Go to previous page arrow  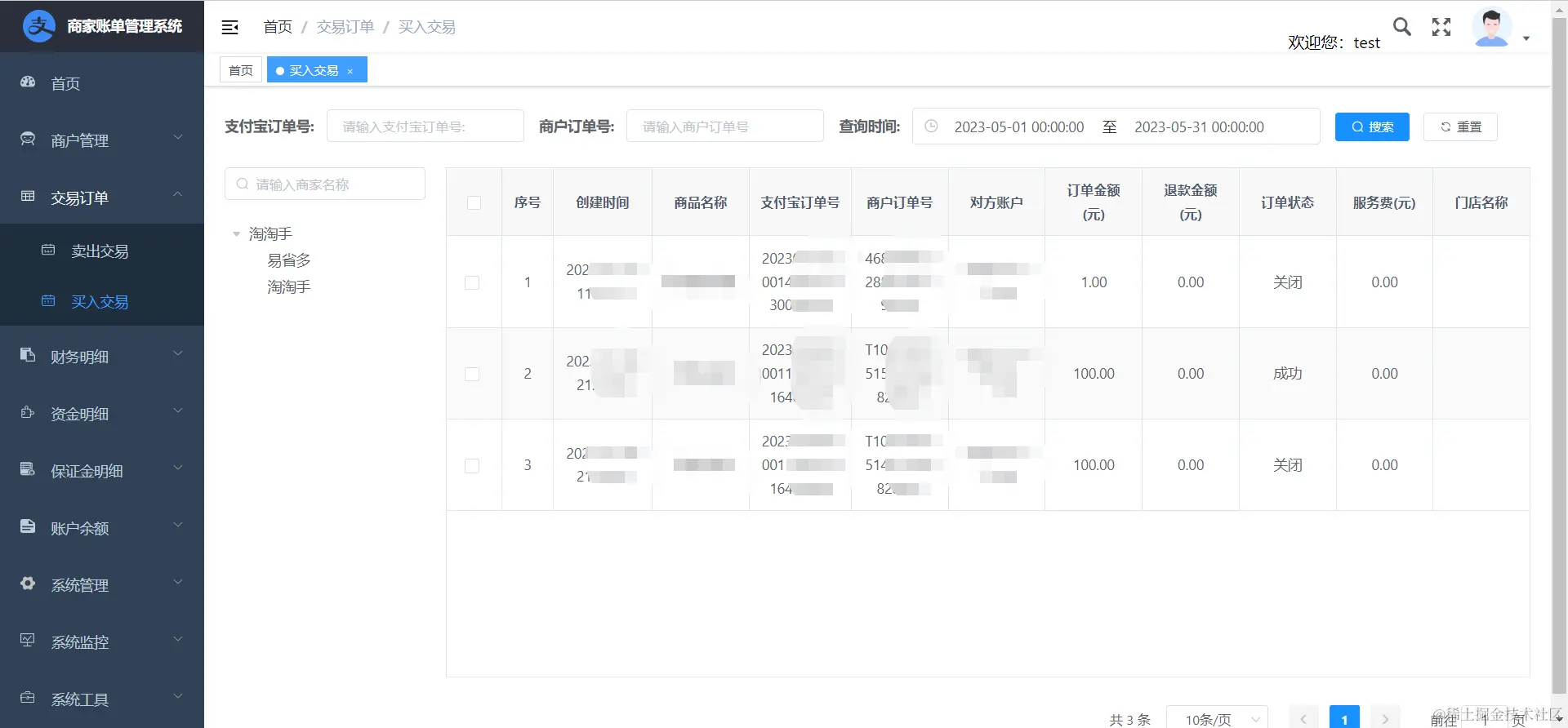(1303, 719)
